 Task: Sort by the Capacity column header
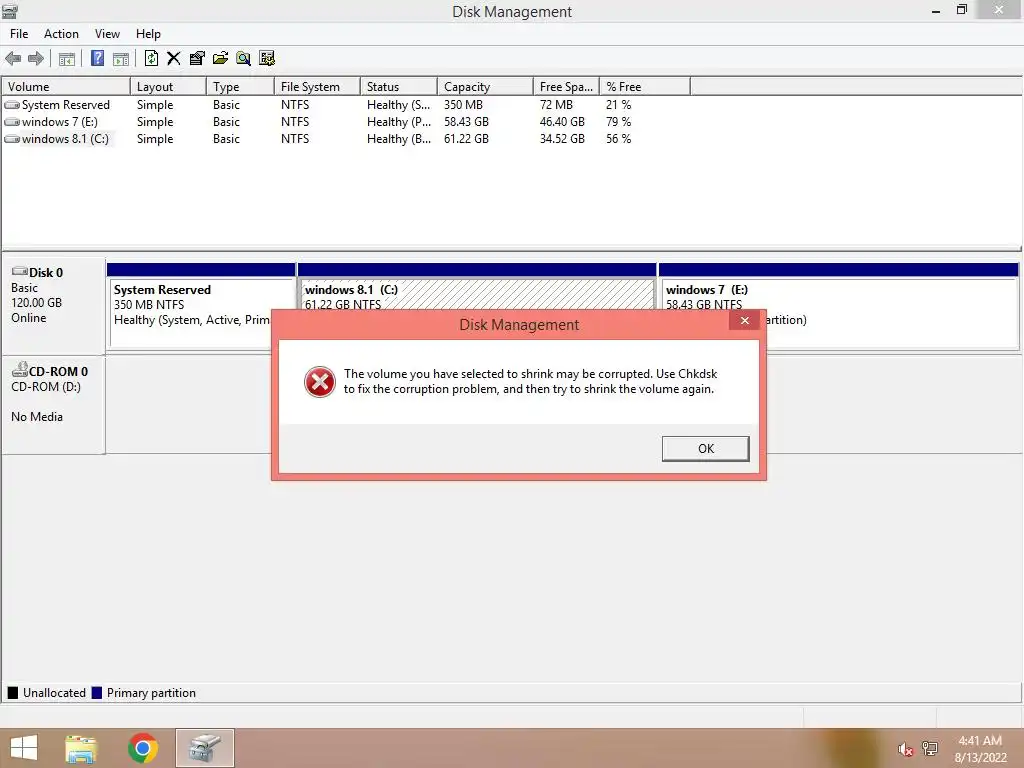(x=485, y=87)
